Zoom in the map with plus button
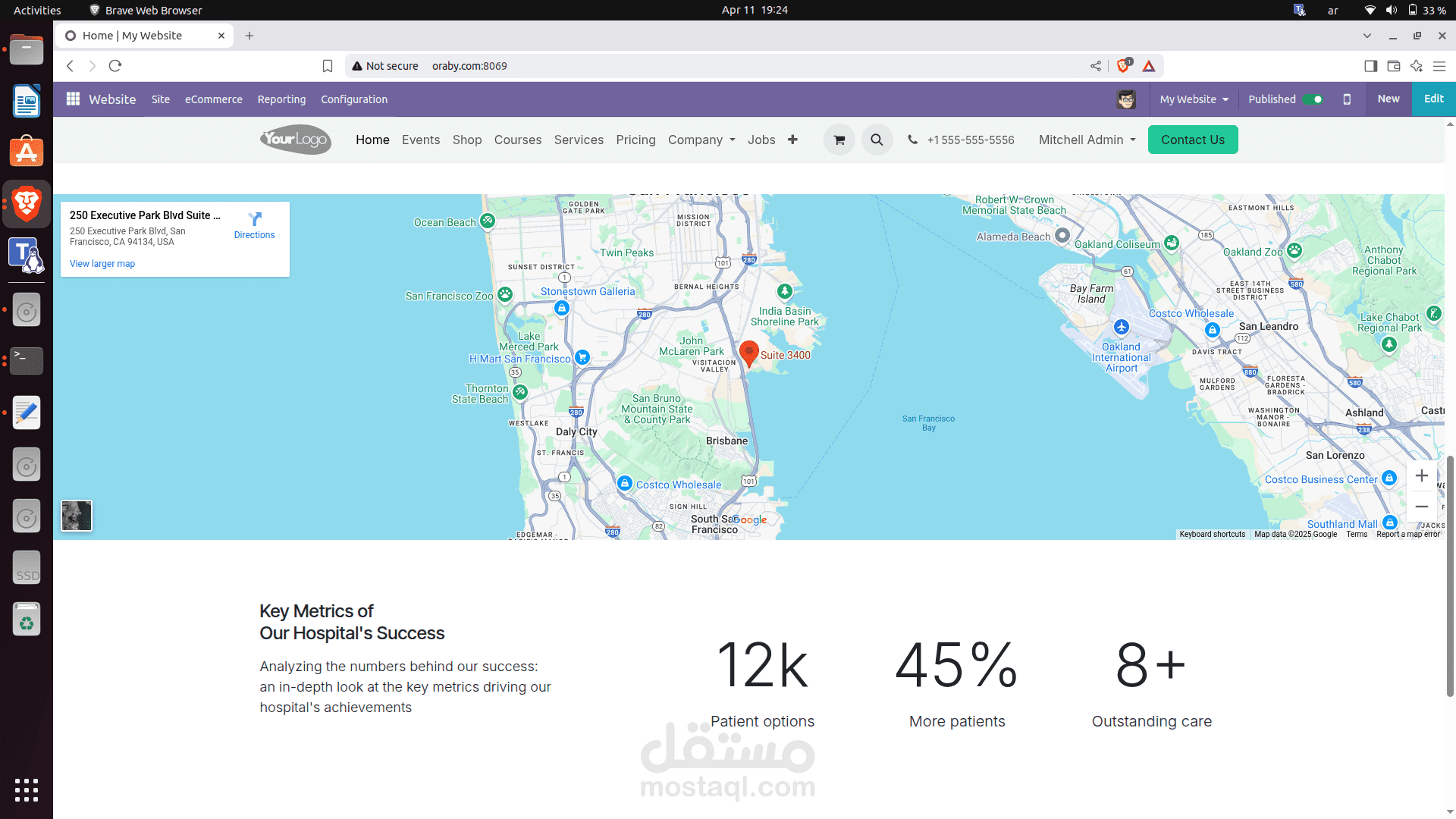Image resolution: width=1456 pixels, height=819 pixels. (x=1422, y=476)
